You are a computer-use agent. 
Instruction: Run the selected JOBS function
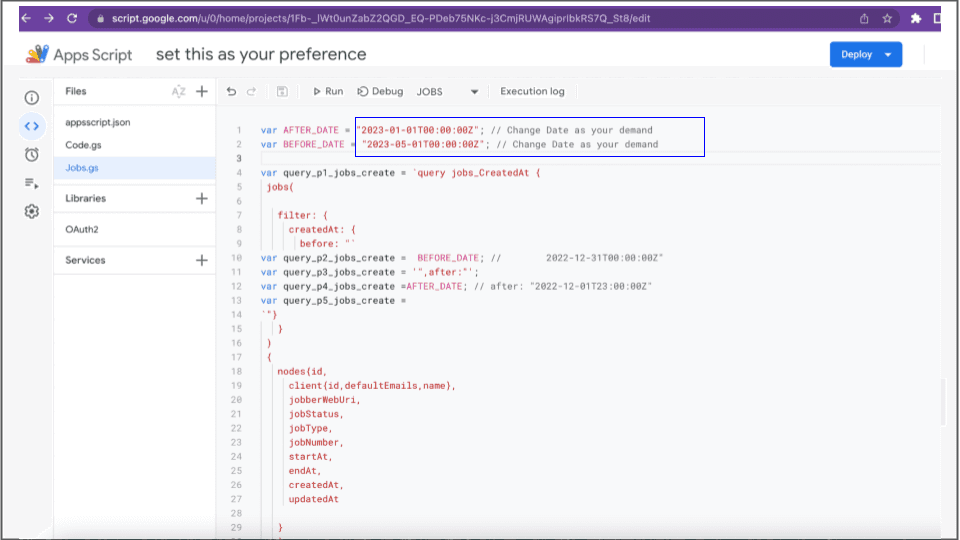point(327,91)
